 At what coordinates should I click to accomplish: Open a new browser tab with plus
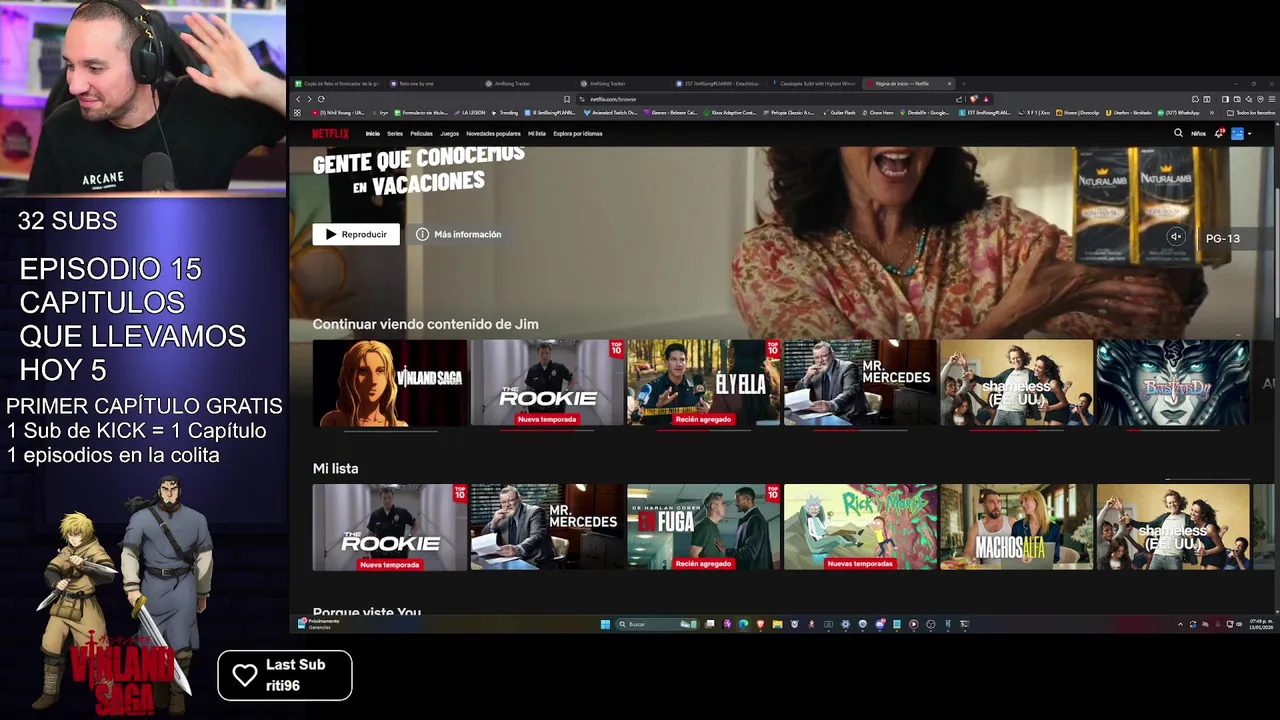(965, 84)
